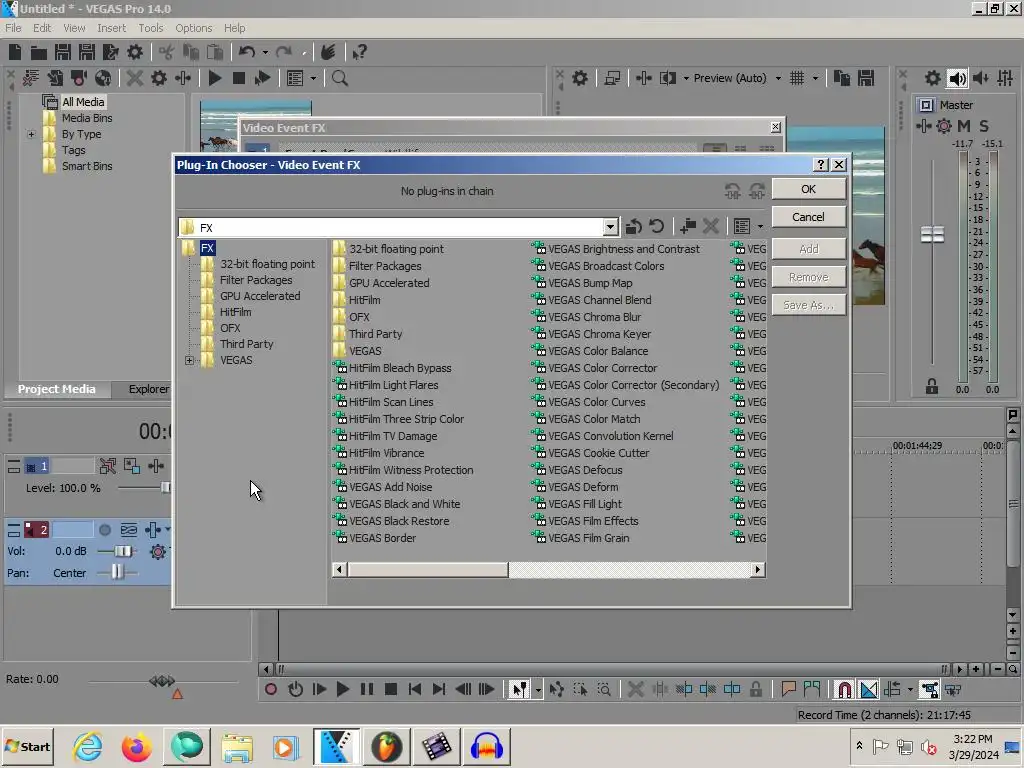Viewport: 1024px width, 768px height.
Task: Click OK in Plug-In Chooser
Action: (808, 189)
